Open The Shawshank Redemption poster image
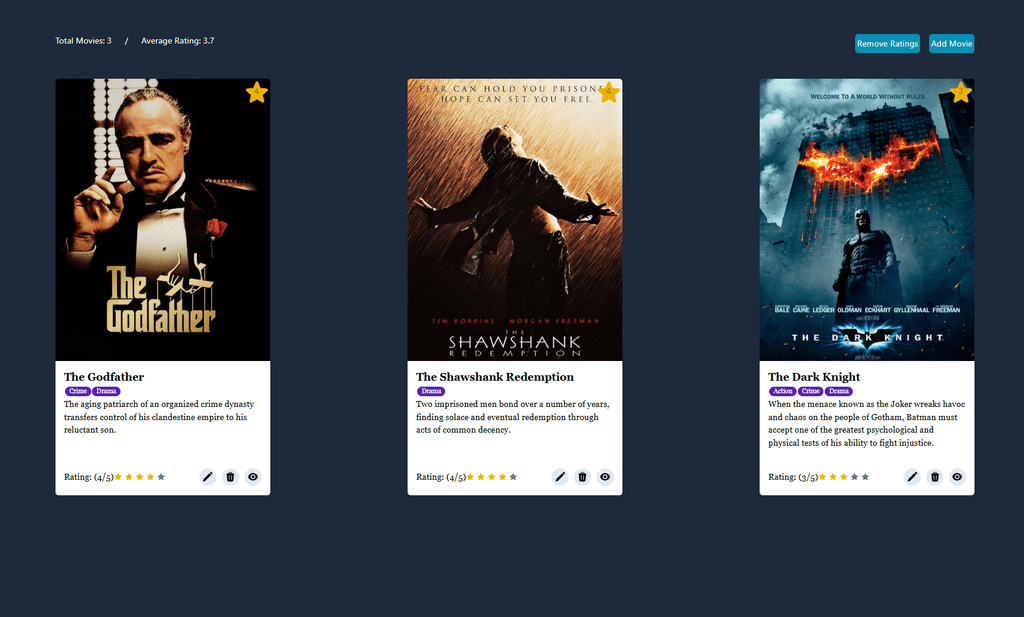Image resolution: width=1024 pixels, height=617 pixels. coord(515,220)
